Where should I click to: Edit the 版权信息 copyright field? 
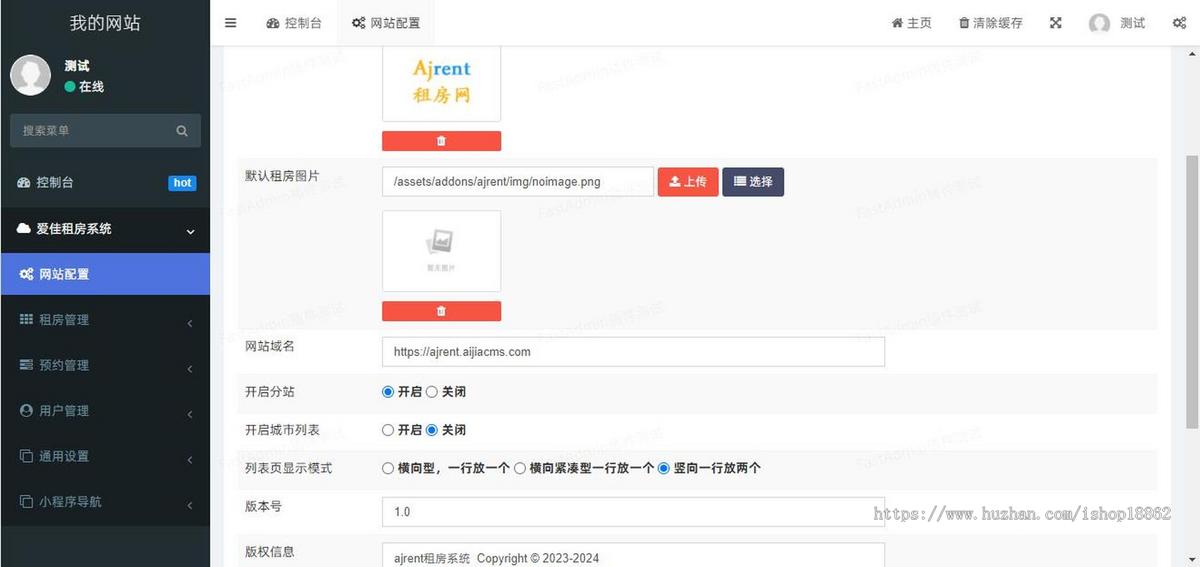click(x=633, y=555)
